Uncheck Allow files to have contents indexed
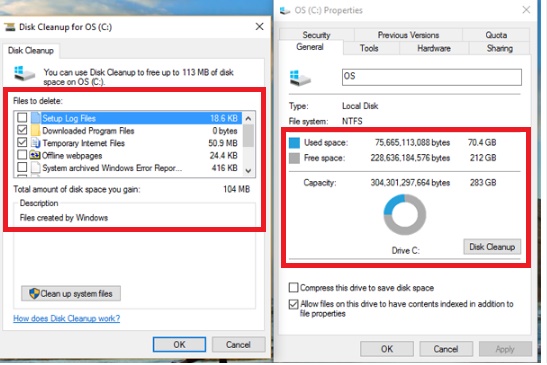This screenshot has width=547, height=365. (x=294, y=304)
